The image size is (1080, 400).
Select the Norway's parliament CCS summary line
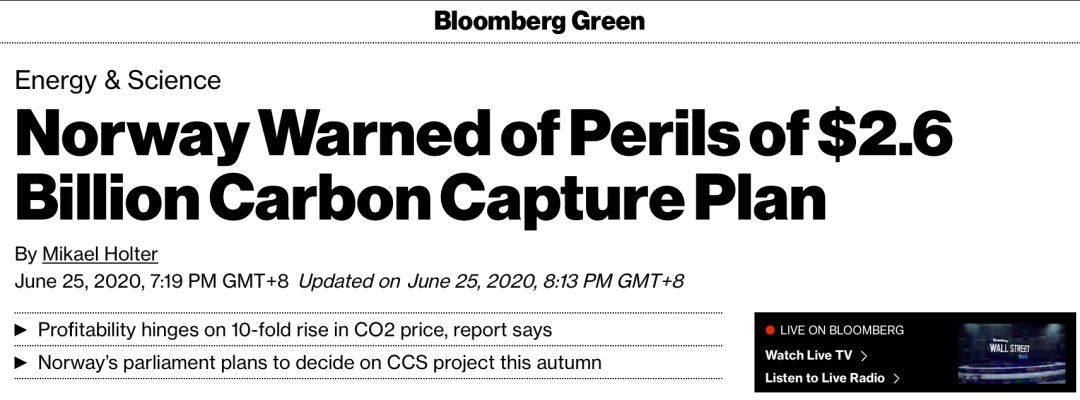click(x=320, y=362)
